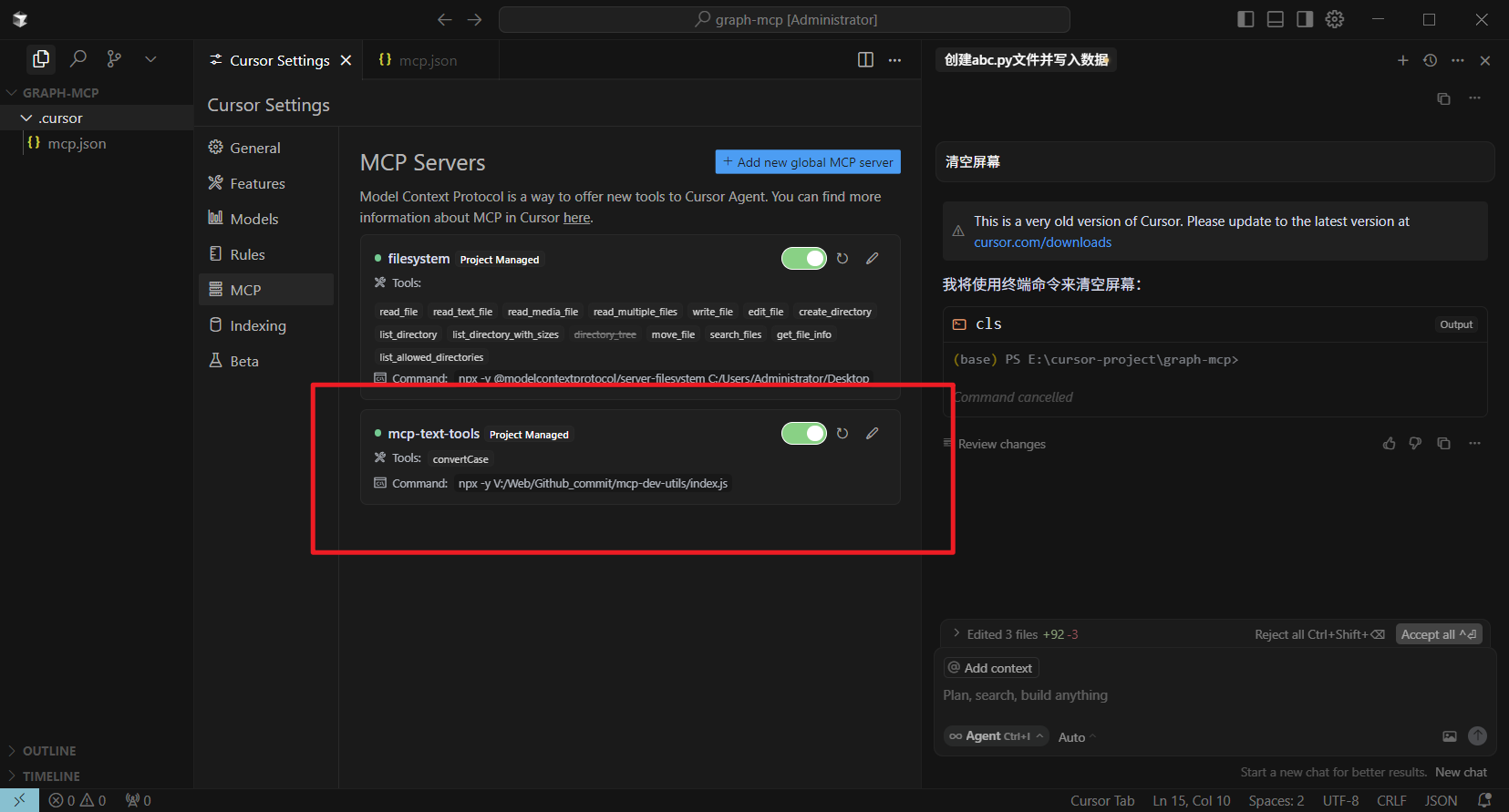This screenshot has width=1509, height=812.
Task: Select MCP settings section
Action: 266,290
